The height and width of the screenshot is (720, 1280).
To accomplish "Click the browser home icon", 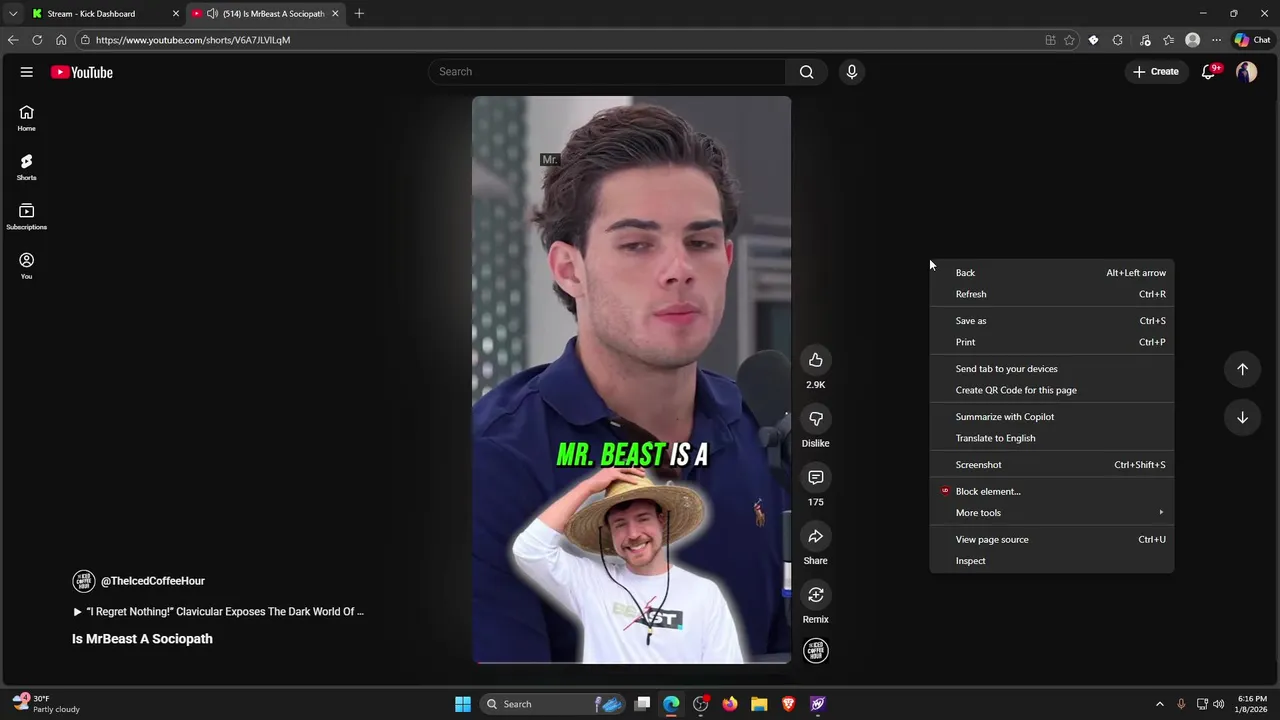I will click(61, 40).
